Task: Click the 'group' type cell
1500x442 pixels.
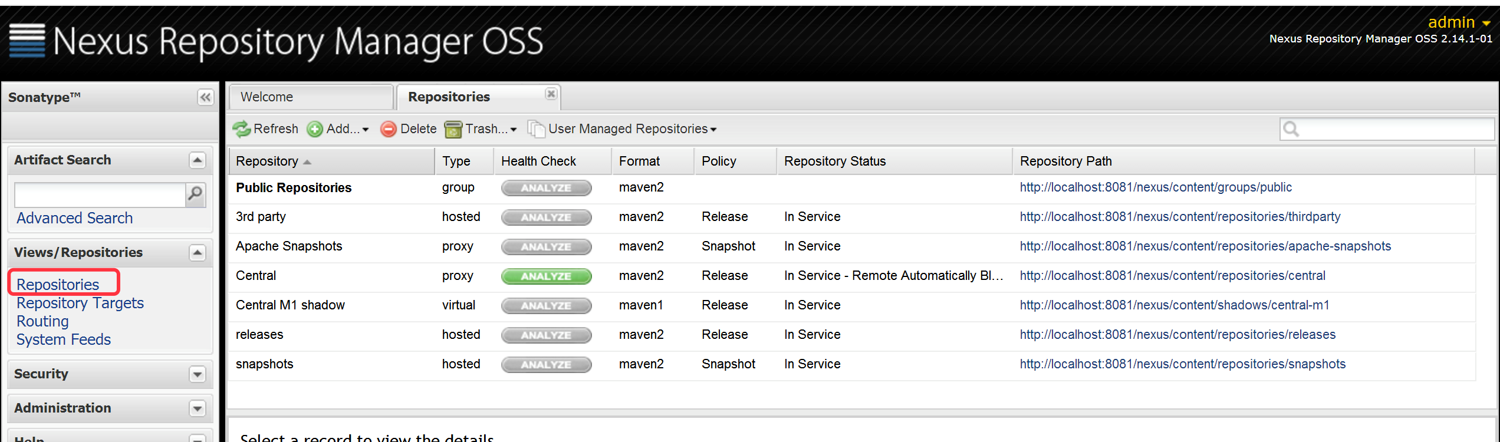Action: [x=458, y=188]
